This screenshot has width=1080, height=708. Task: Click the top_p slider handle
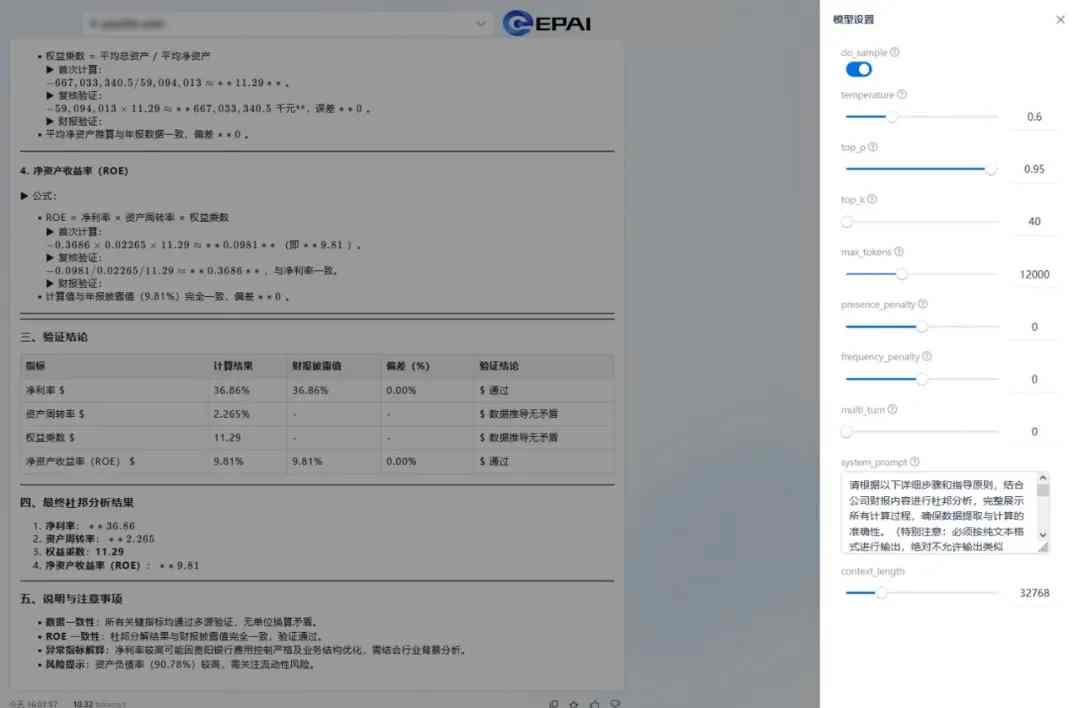[x=991, y=169]
